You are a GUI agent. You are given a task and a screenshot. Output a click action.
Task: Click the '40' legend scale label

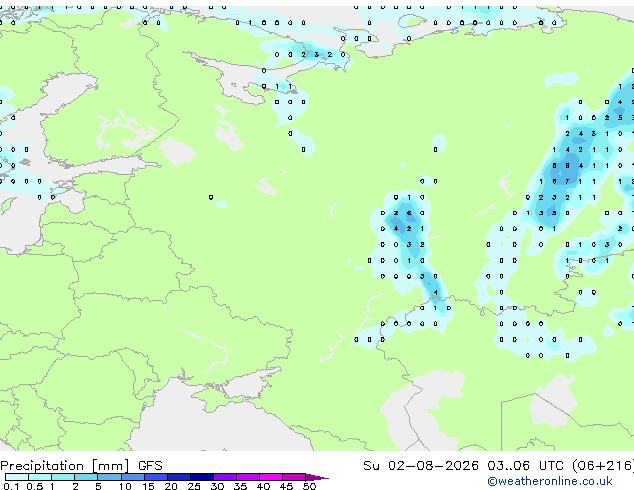coord(263,486)
